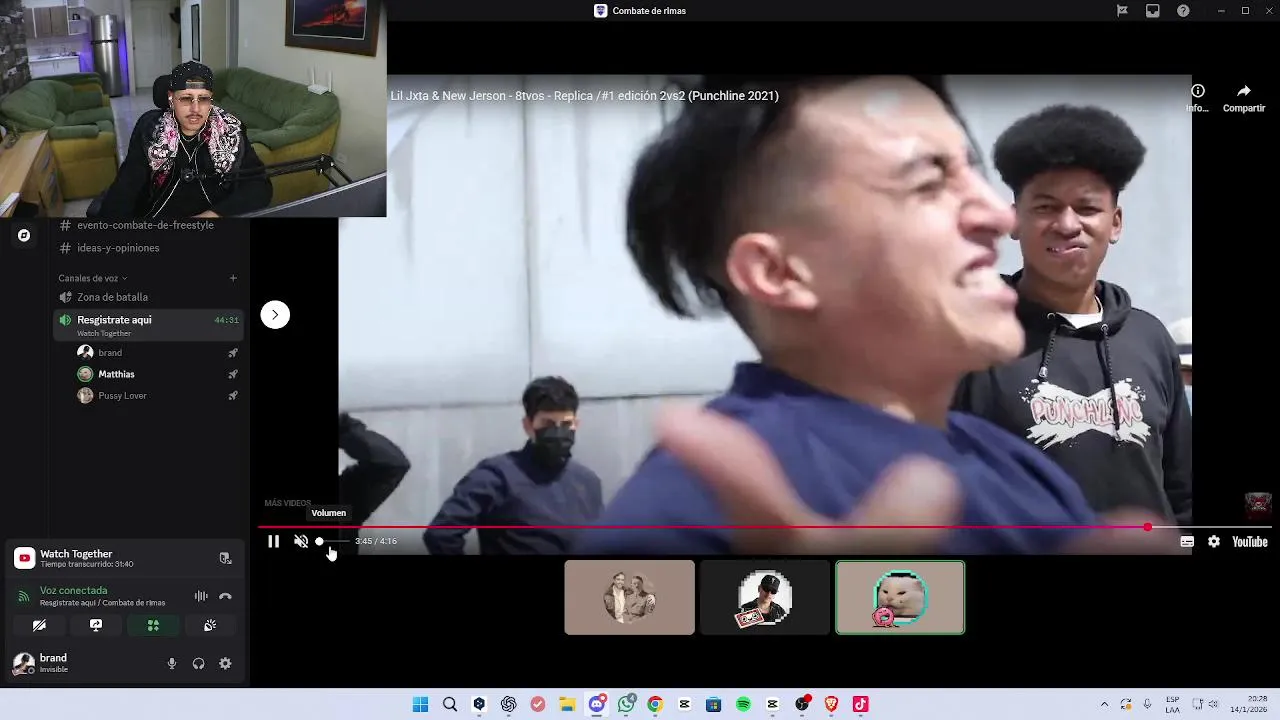Open TikTok from the taskbar
Viewport: 1280px width, 720px height.
pos(860,704)
